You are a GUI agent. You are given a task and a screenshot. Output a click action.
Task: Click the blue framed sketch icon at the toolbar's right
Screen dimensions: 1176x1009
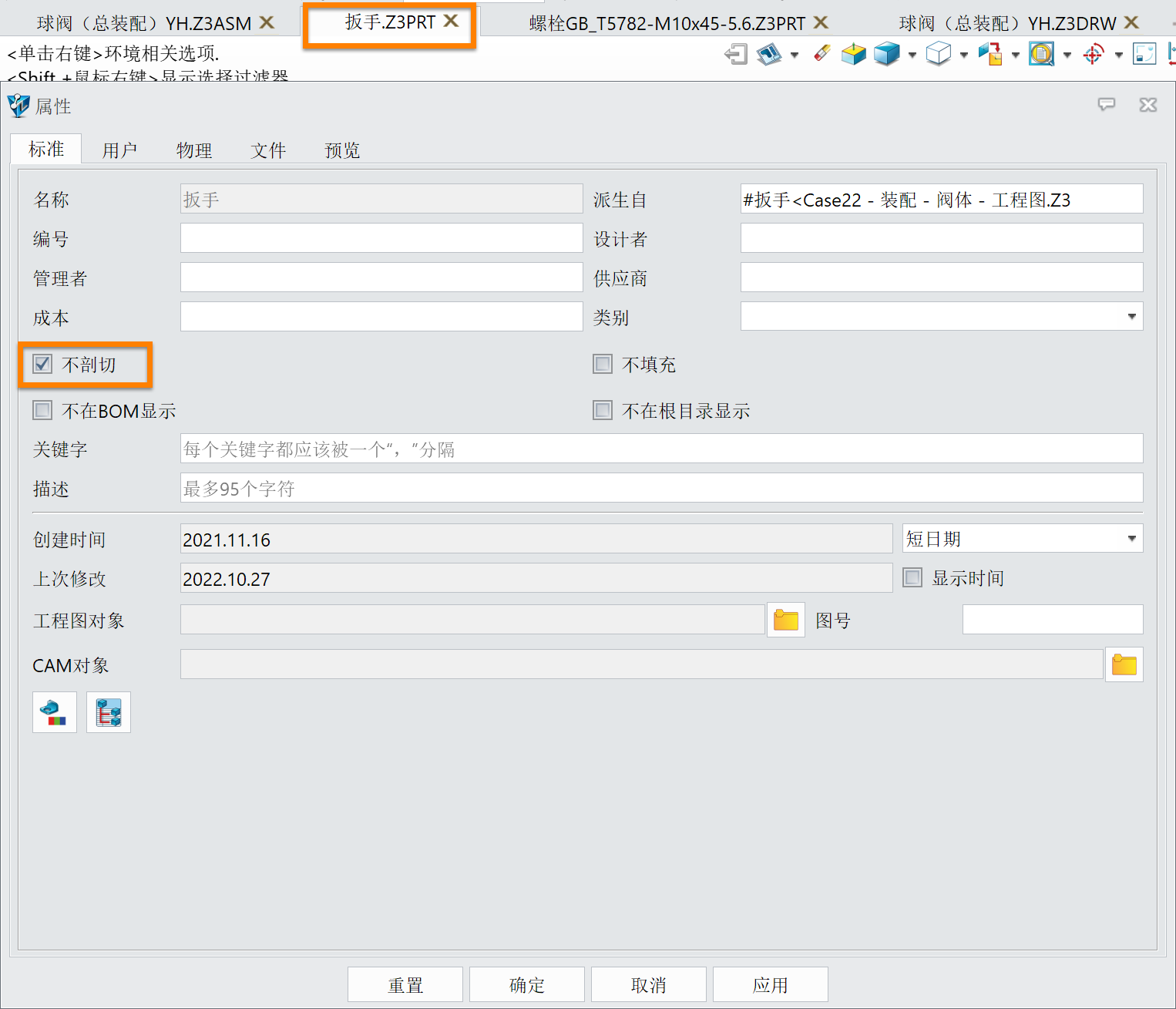[1144, 54]
